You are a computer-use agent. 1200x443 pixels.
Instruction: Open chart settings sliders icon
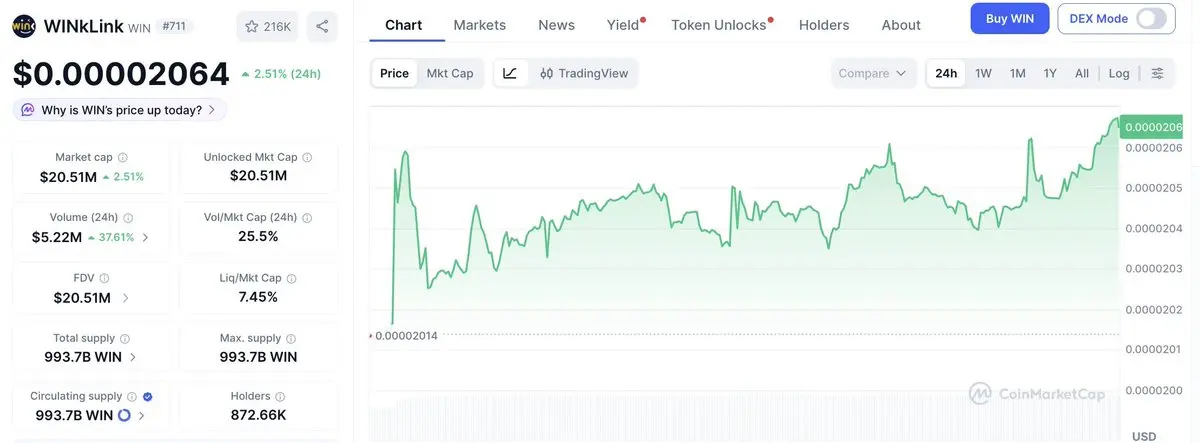coord(1157,73)
